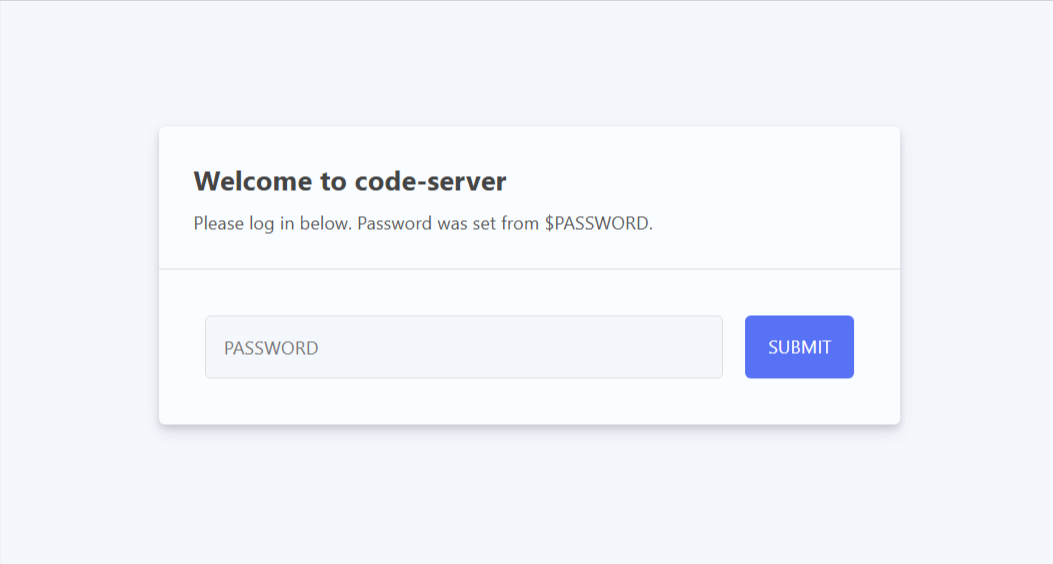Submit the code-server login form
1053x564 pixels.
click(799, 347)
